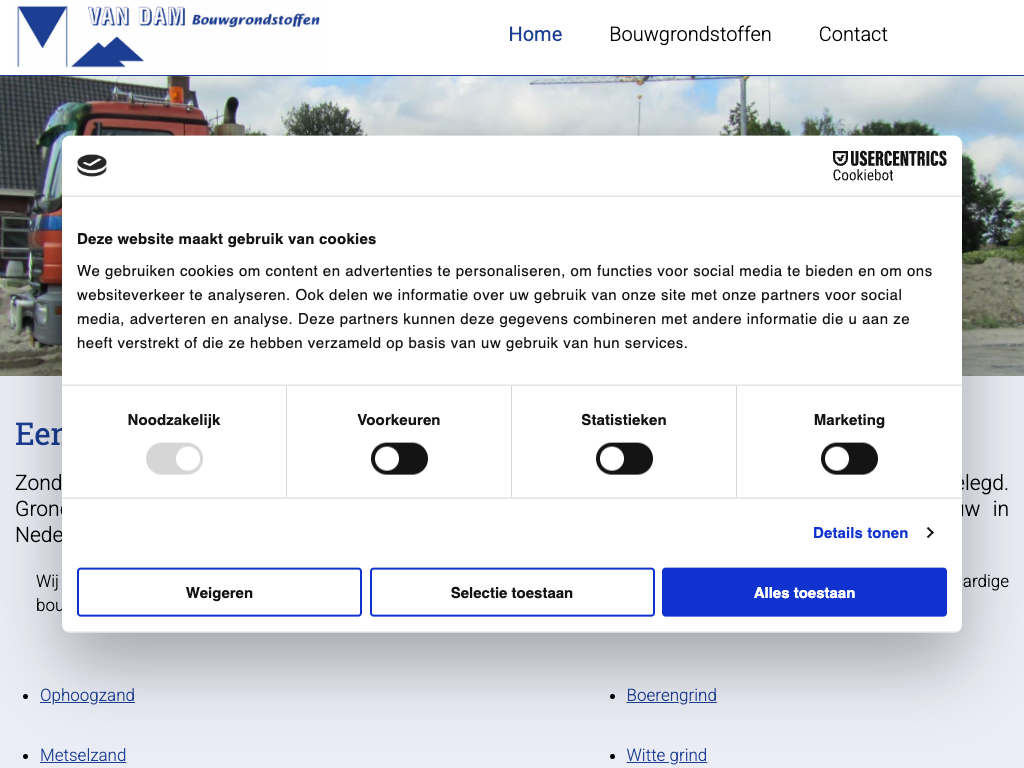Screen dimensions: 1024x768
Task: Follow the Metselzand link
Action: (x=83, y=755)
